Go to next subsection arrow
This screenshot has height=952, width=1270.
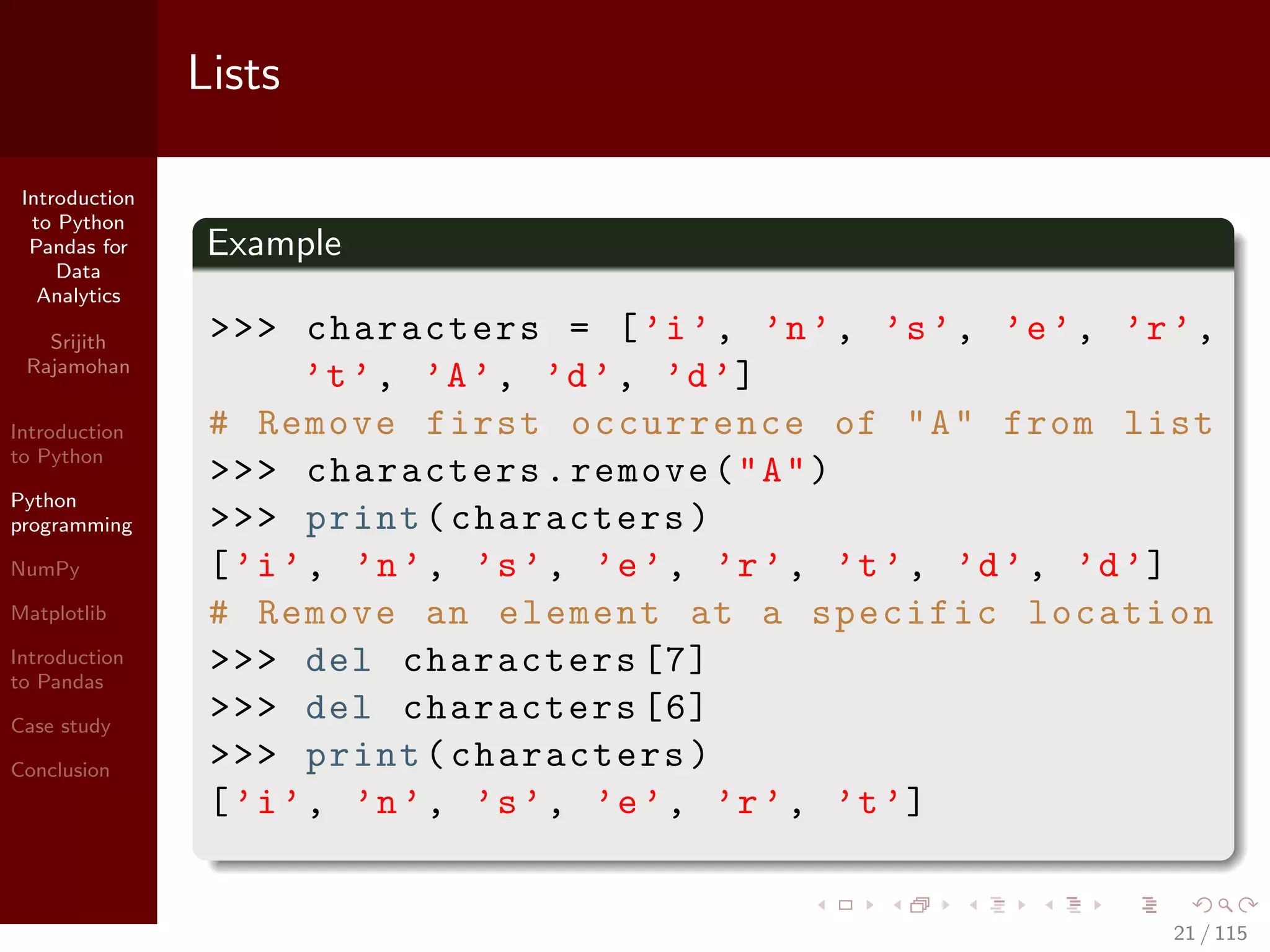[x=1022, y=905]
